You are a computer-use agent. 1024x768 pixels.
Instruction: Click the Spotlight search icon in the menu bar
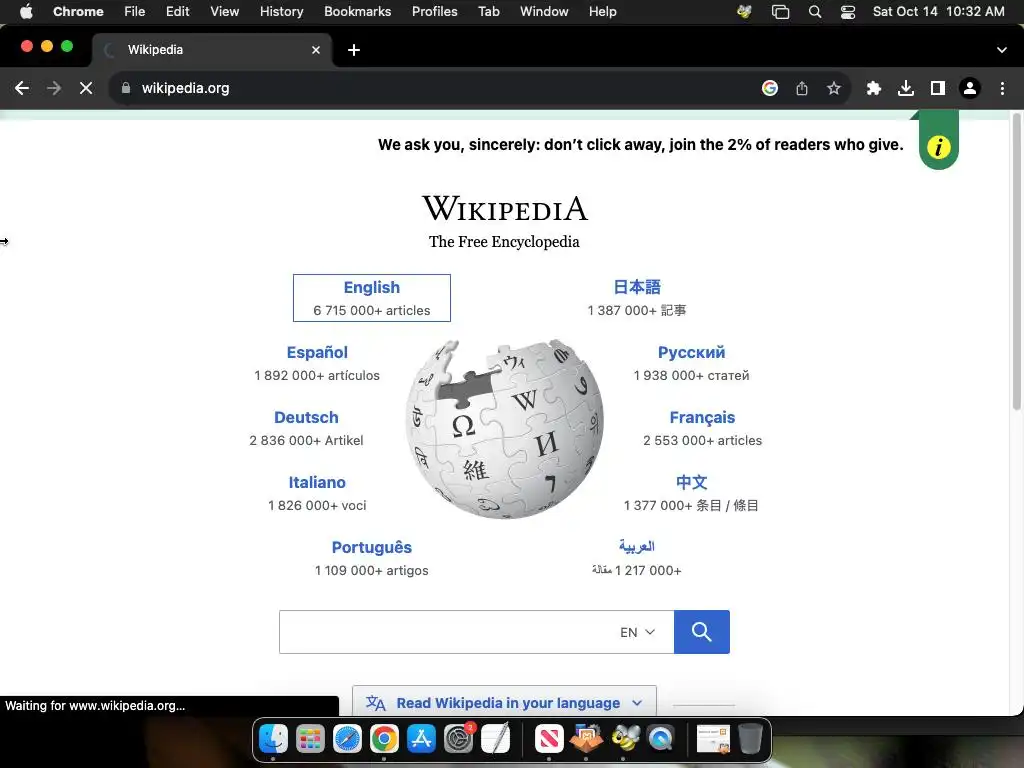(x=815, y=11)
